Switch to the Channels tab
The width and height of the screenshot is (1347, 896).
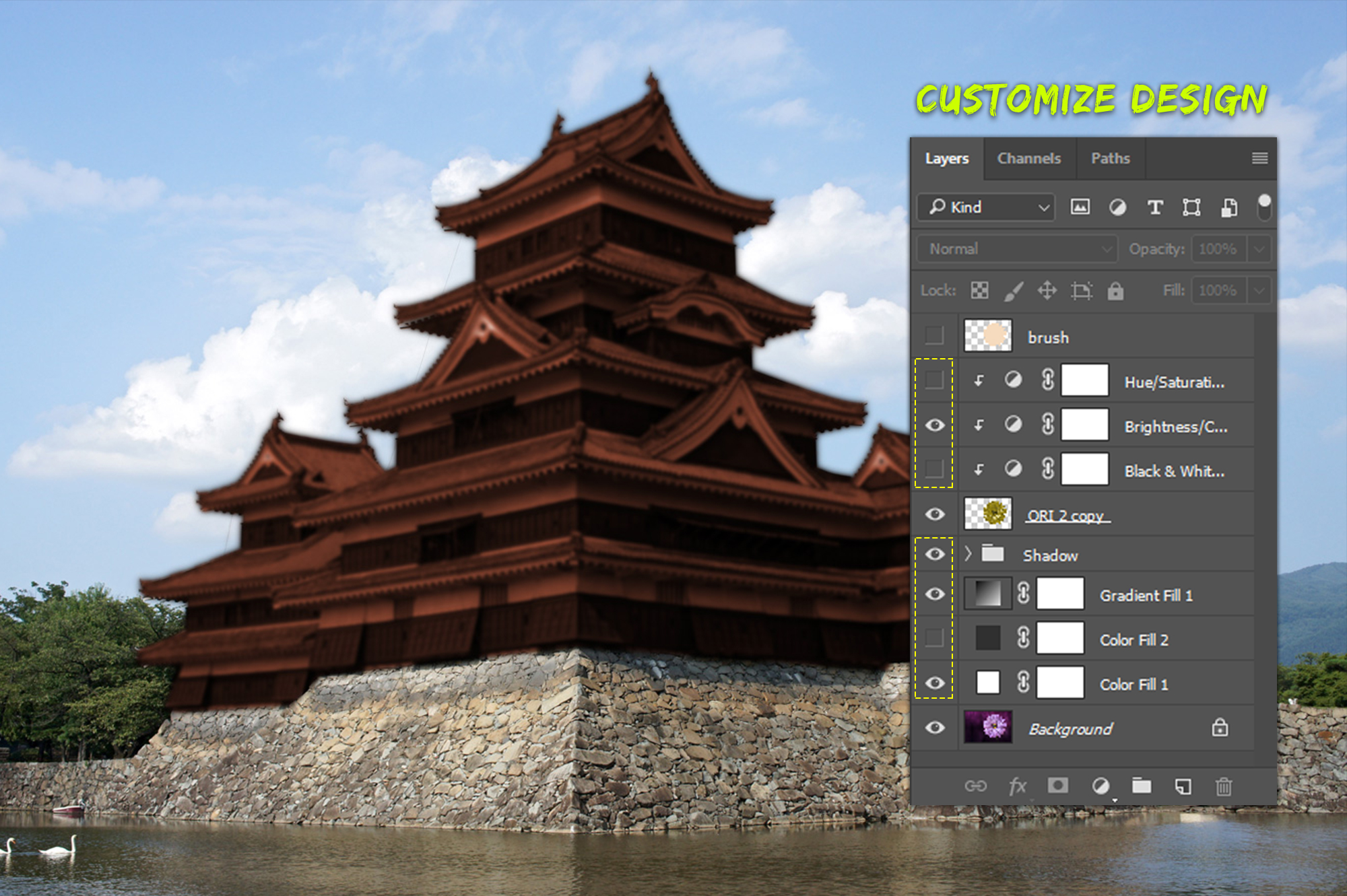(x=1028, y=158)
